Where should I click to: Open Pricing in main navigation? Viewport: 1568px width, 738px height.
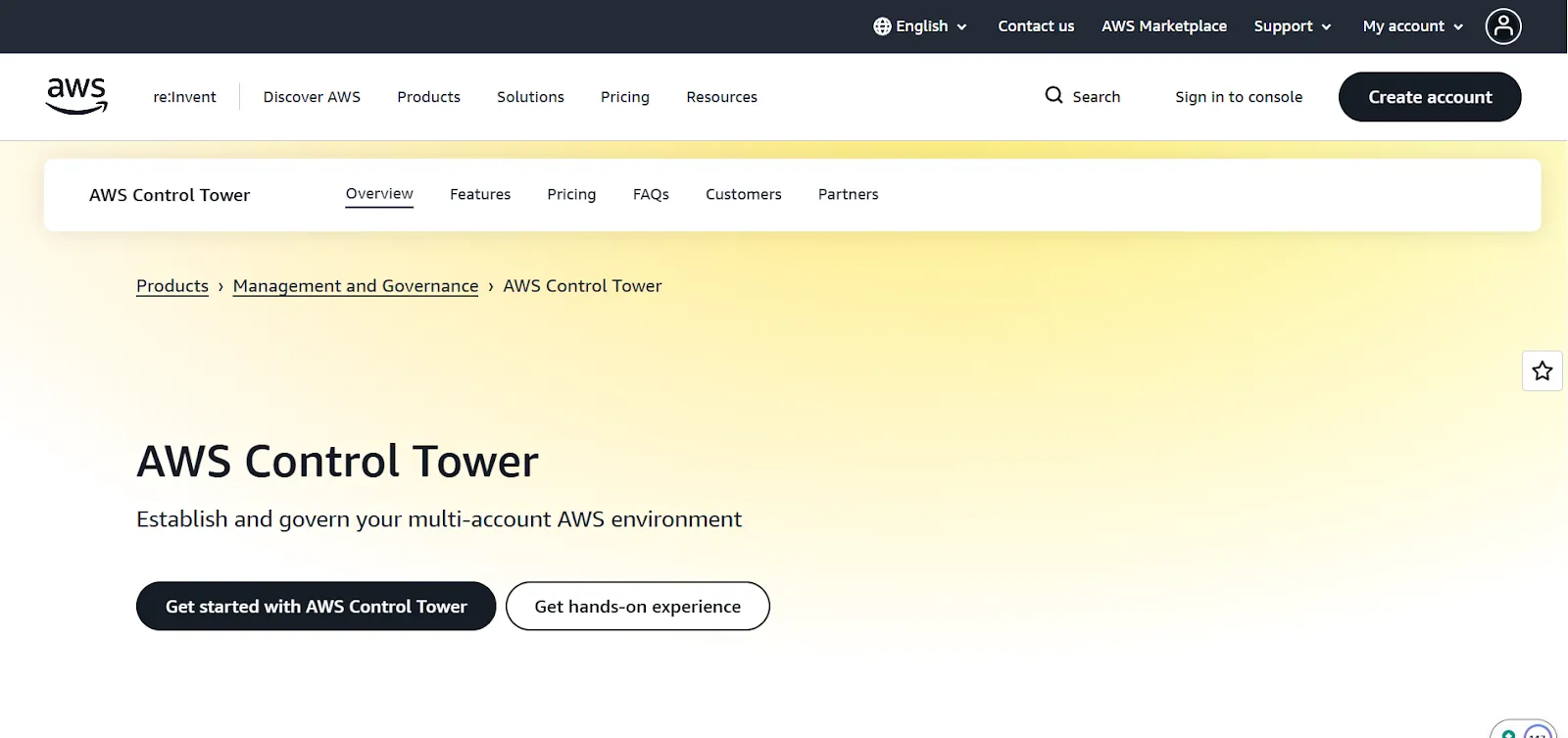pyautogui.click(x=625, y=97)
